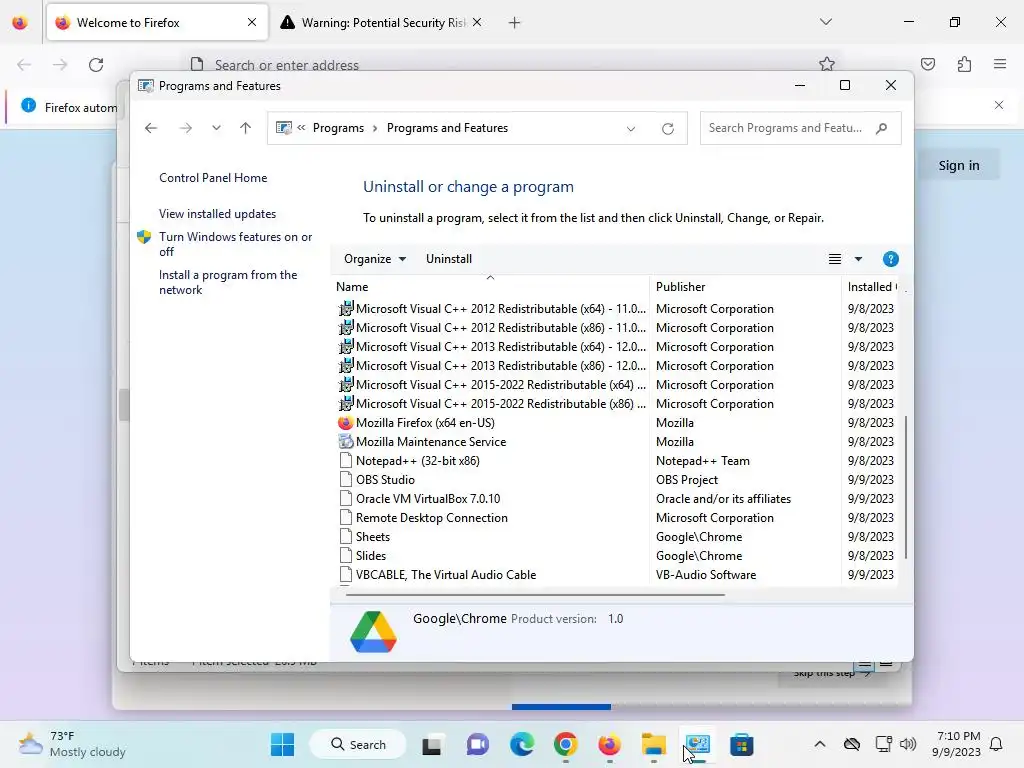Click Install a program from the network

[x=228, y=282]
